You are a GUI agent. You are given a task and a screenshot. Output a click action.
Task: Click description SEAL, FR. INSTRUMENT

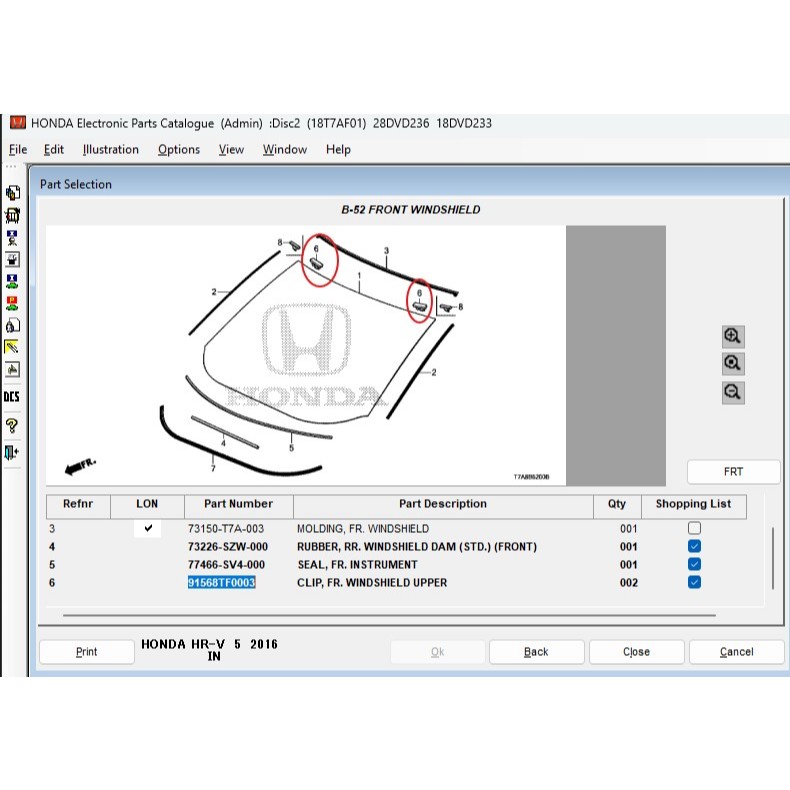357,565
